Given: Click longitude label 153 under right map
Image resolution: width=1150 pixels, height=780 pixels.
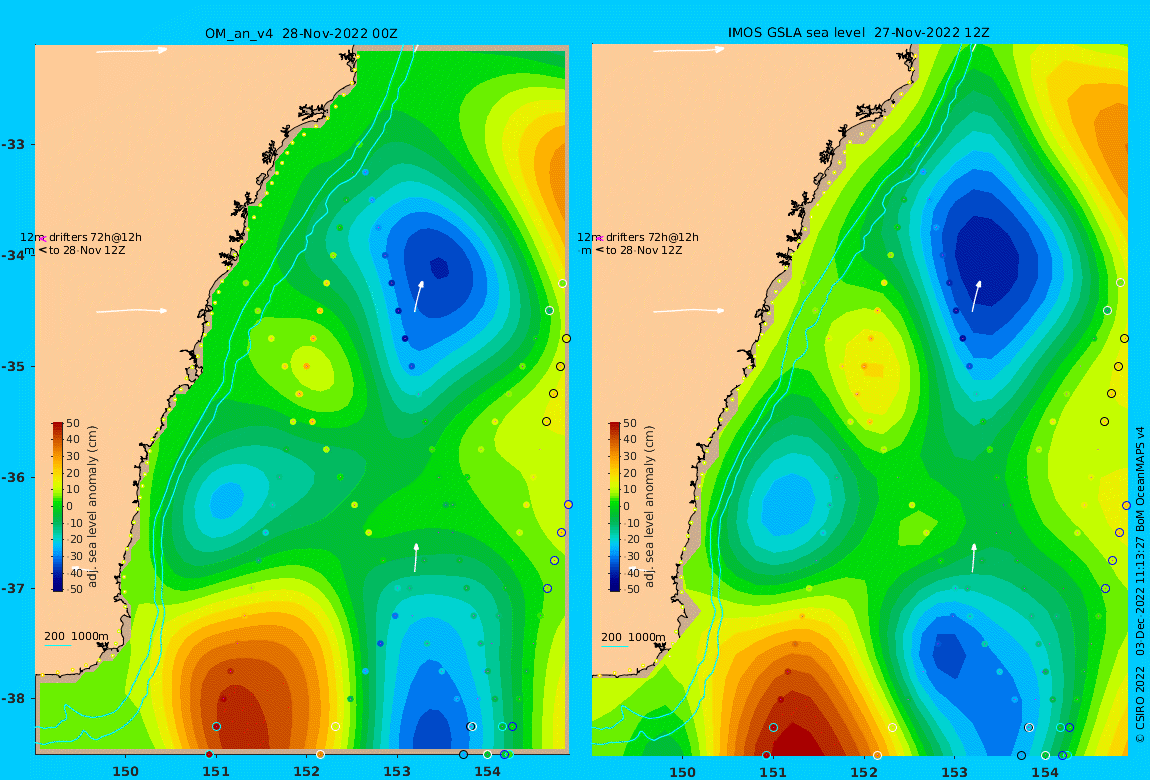Looking at the screenshot, I should [x=954, y=772].
